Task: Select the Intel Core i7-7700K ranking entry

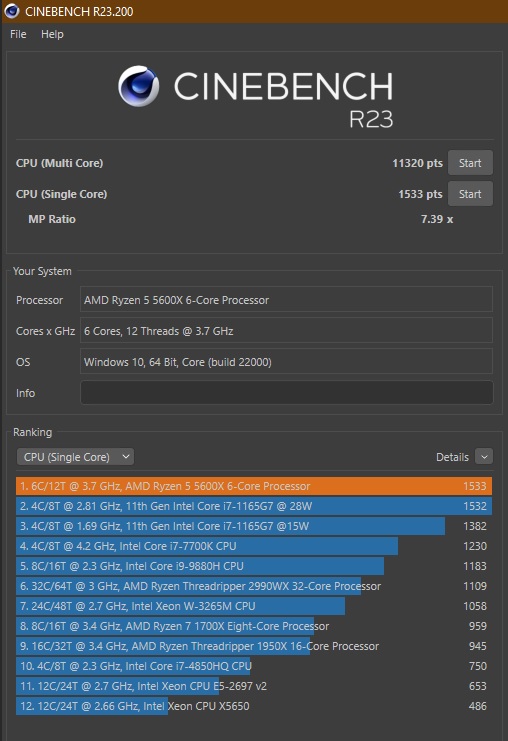Action: tap(254, 546)
